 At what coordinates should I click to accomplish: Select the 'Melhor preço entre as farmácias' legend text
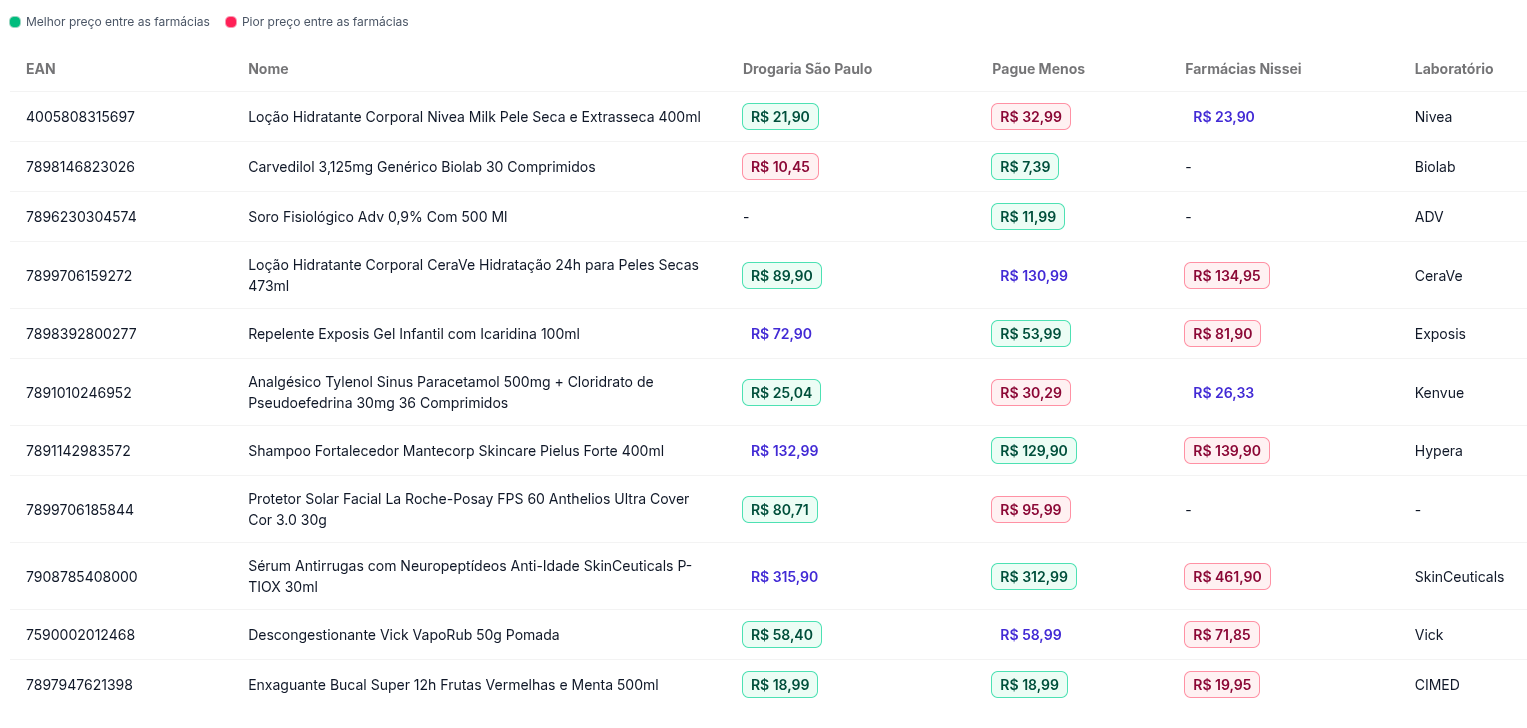coord(118,22)
